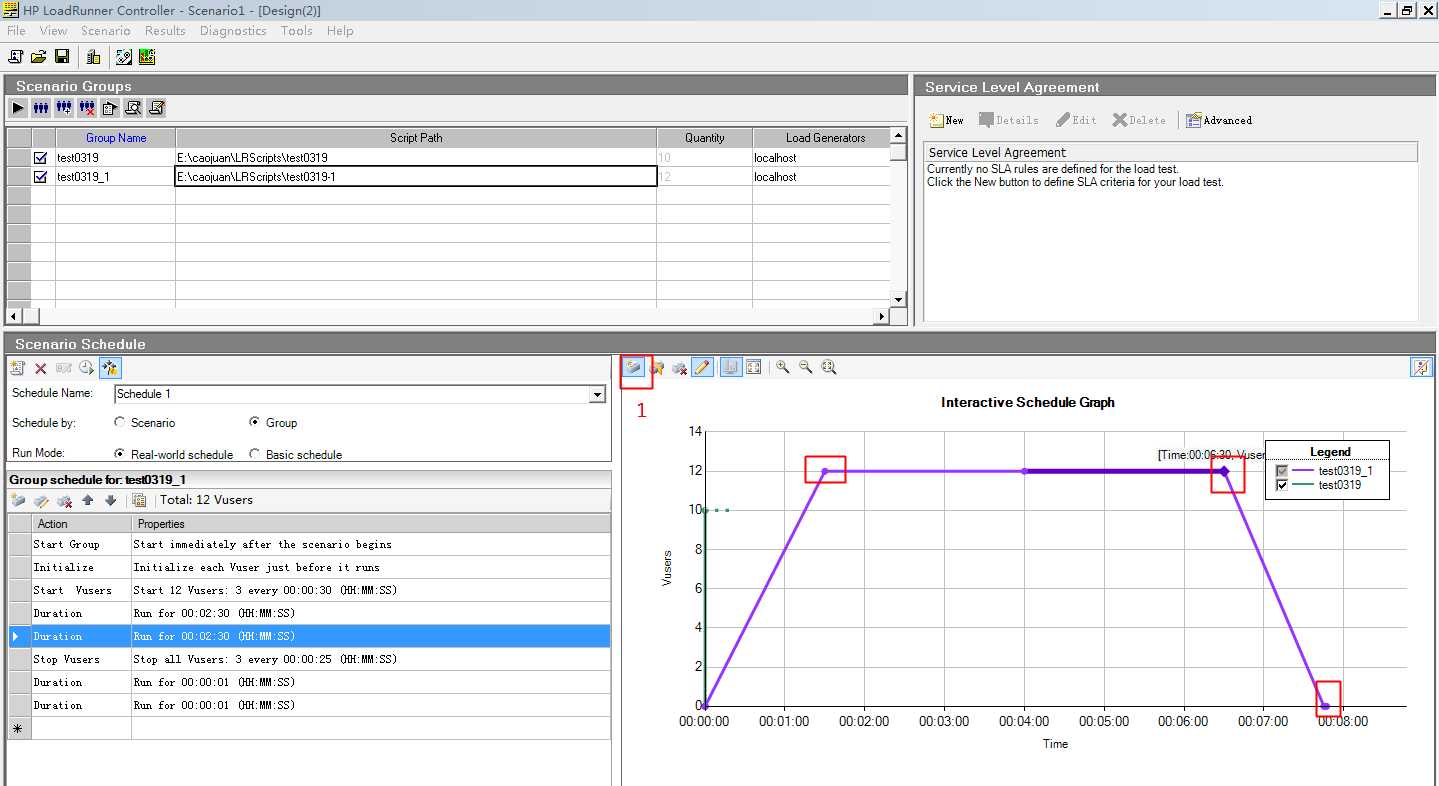Open the Help menu
The height and width of the screenshot is (786, 1439).
click(340, 31)
